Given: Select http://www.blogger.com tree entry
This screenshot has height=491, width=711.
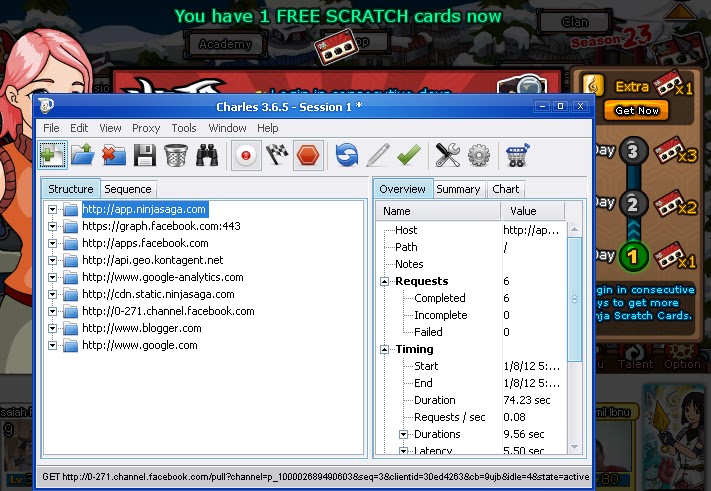Looking at the screenshot, I should tap(141, 328).
